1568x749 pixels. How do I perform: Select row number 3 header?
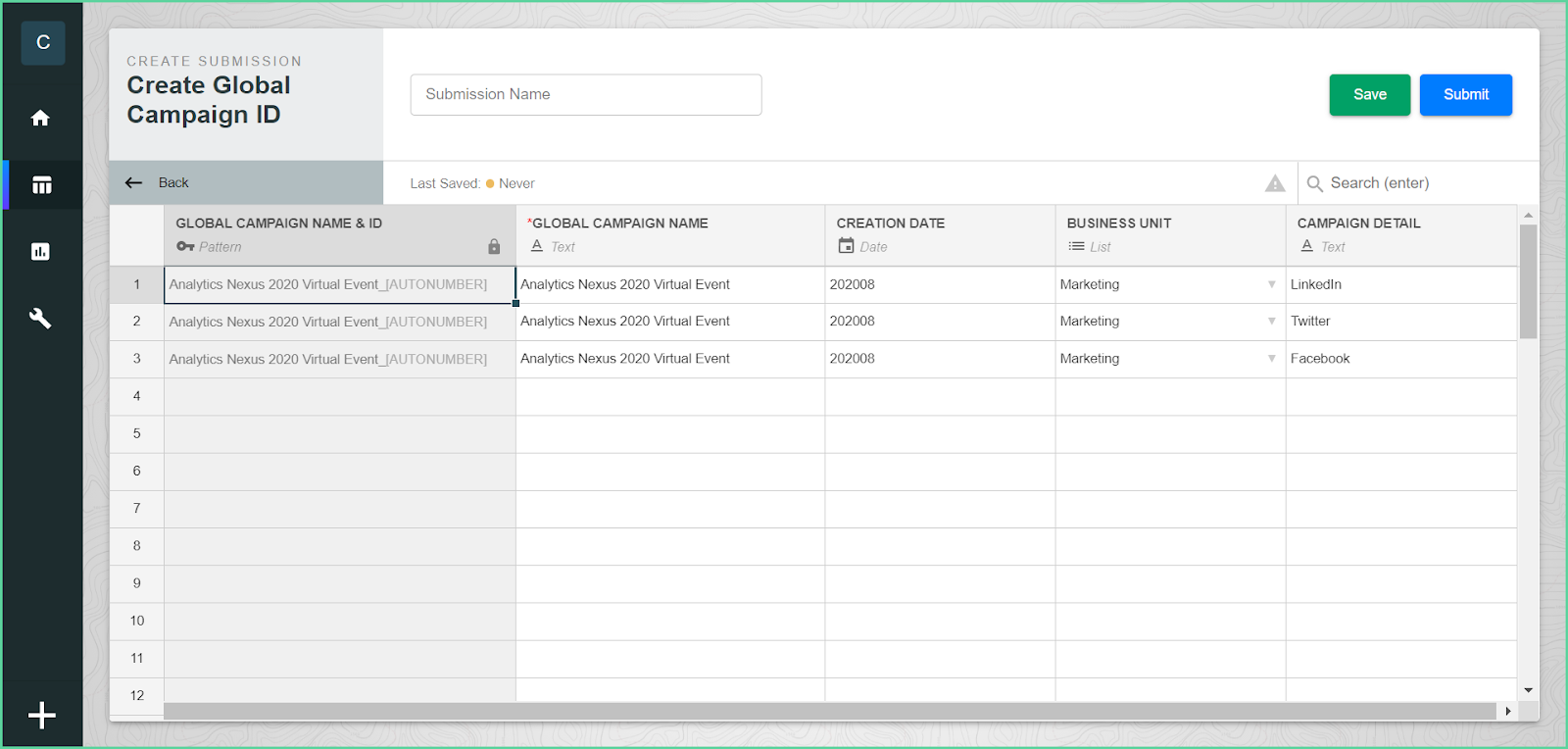137,359
